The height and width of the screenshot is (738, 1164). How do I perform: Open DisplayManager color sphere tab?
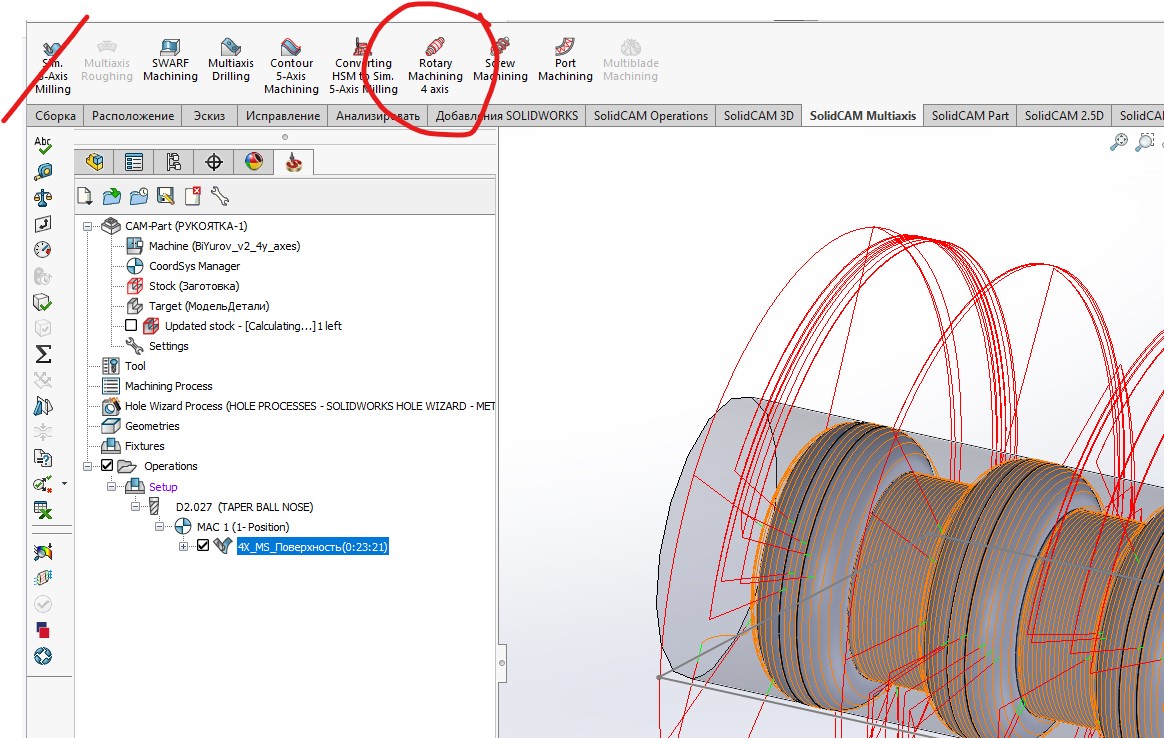pos(254,162)
